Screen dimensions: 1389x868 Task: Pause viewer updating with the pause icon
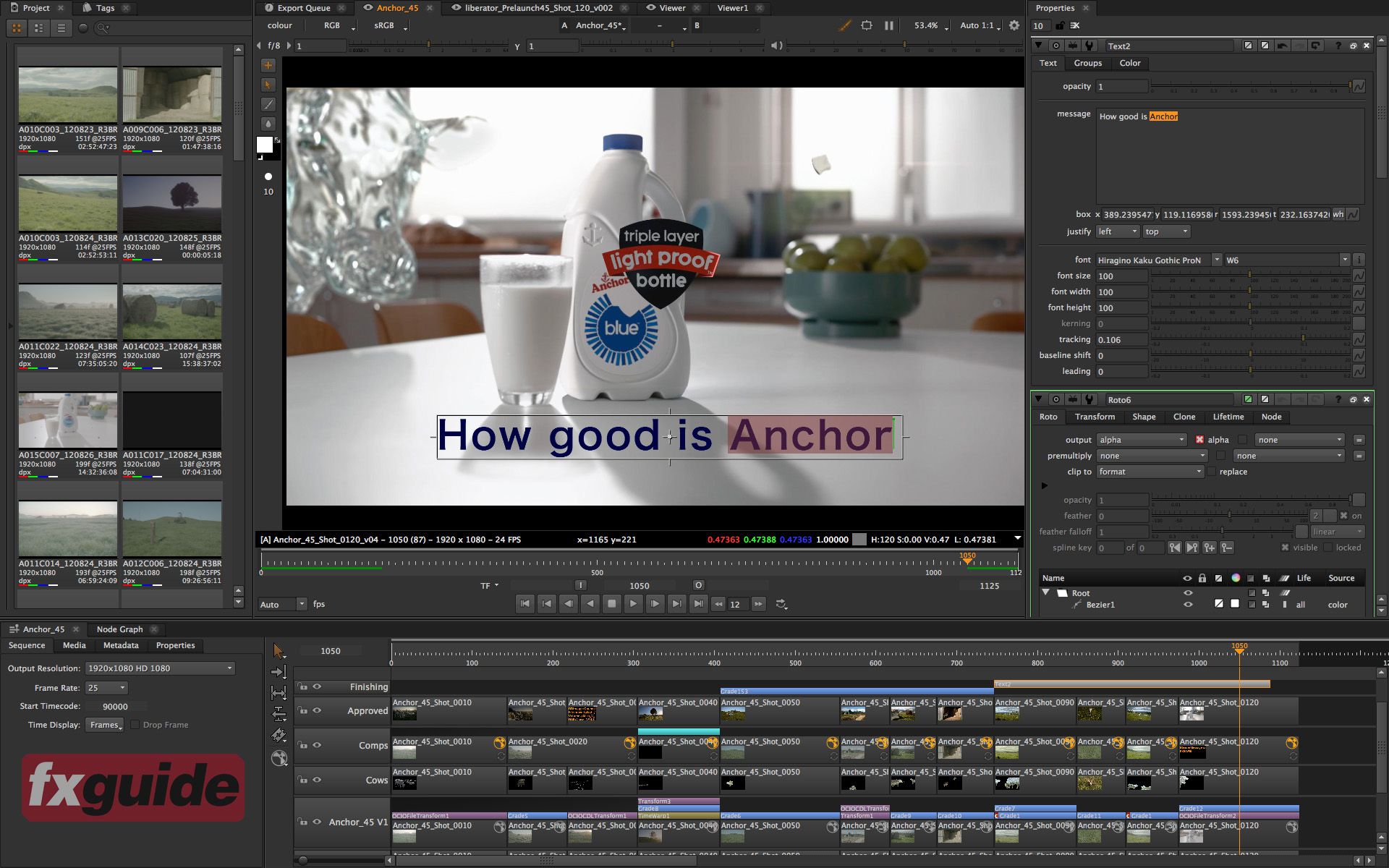pos(888,25)
